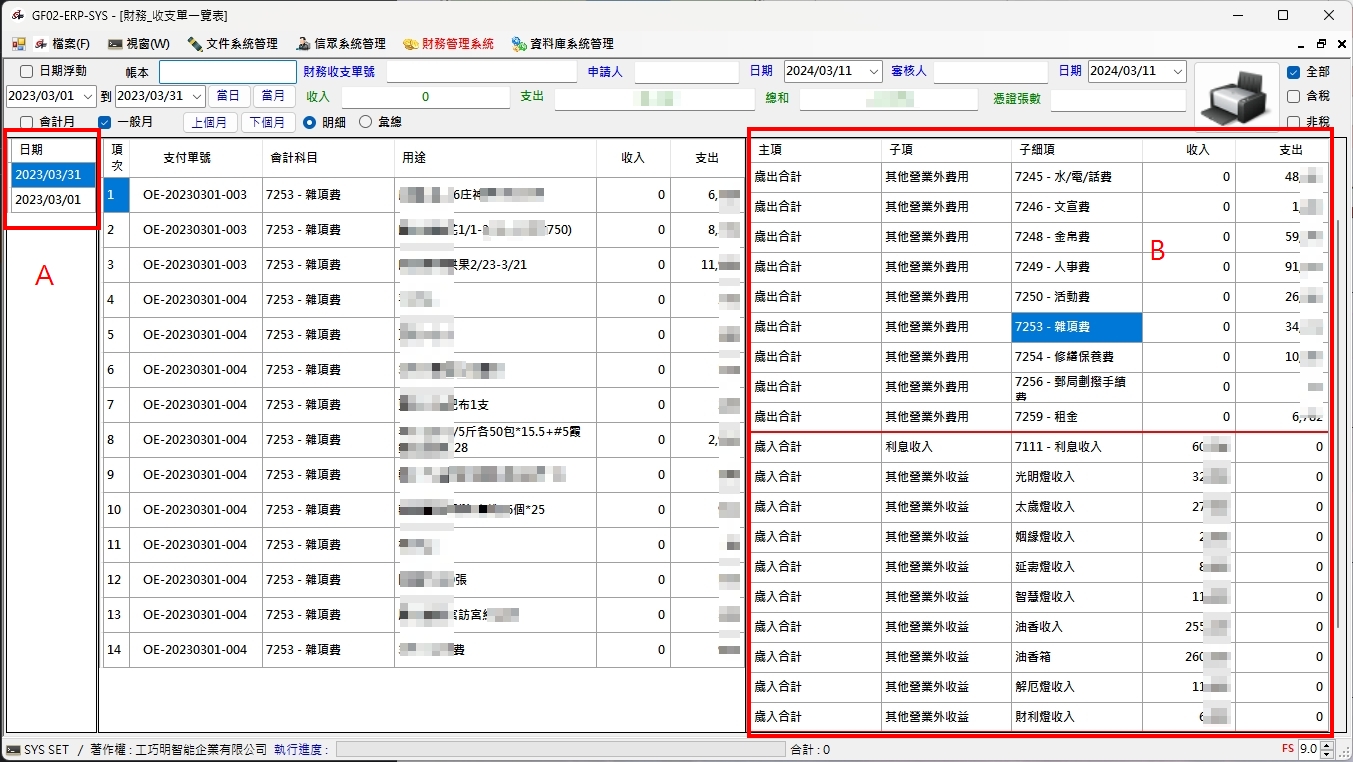Screen dimensions: 1353x762
Task: Open the 資料庫系統管理 menu
Action: coord(562,44)
